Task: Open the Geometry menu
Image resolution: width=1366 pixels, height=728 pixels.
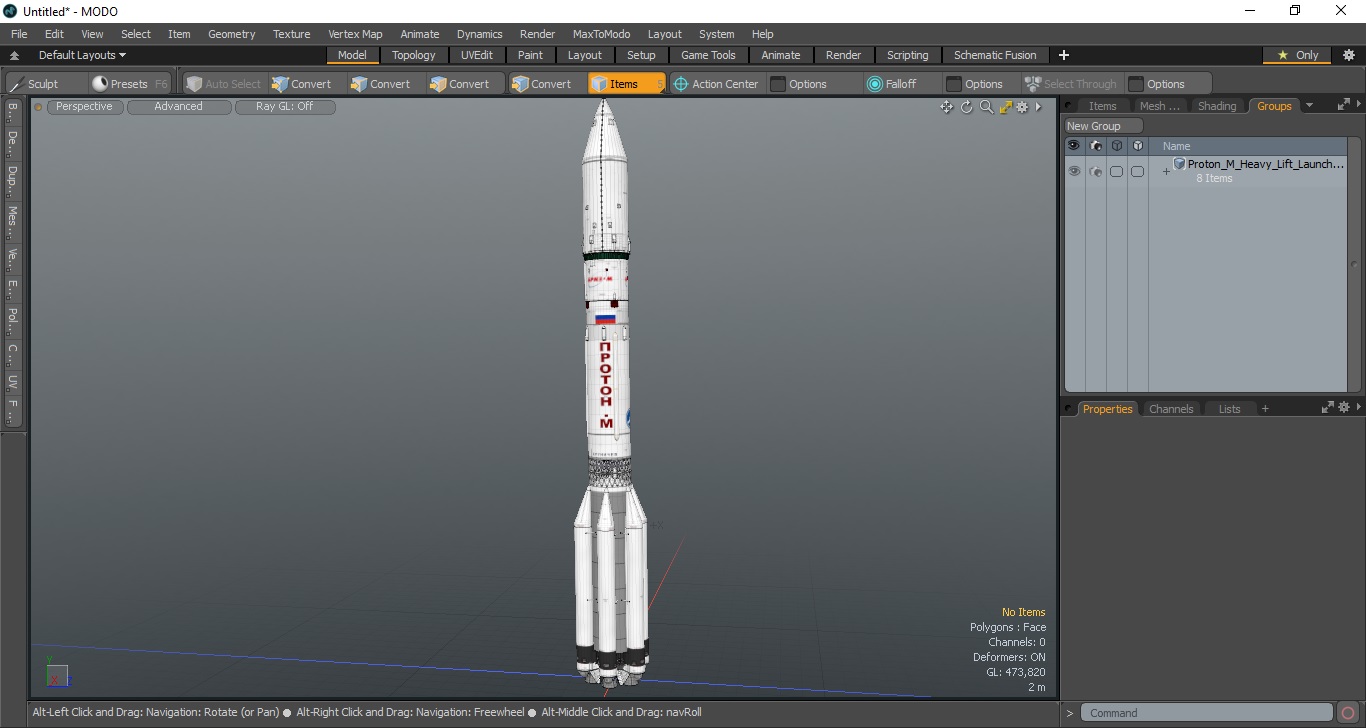Action: [x=231, y=34]
